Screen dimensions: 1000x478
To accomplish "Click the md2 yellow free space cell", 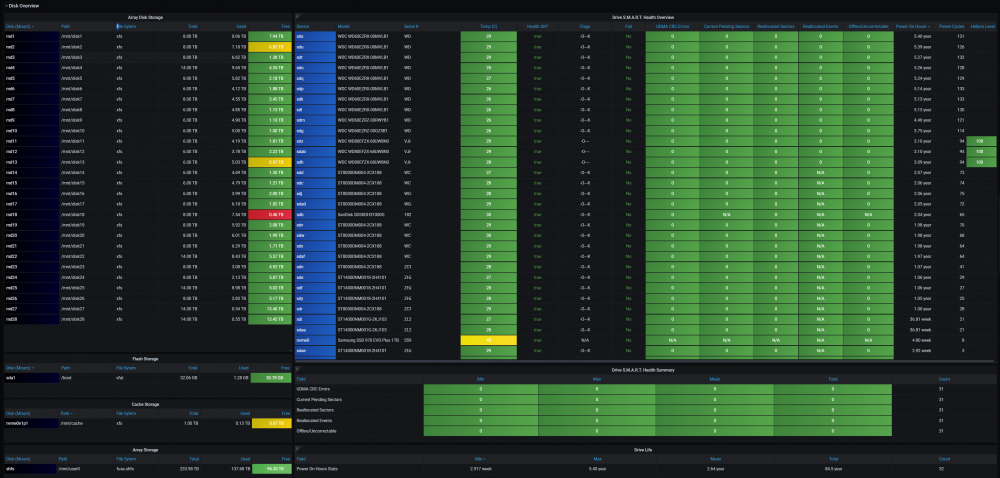I will tap(270, 47).
